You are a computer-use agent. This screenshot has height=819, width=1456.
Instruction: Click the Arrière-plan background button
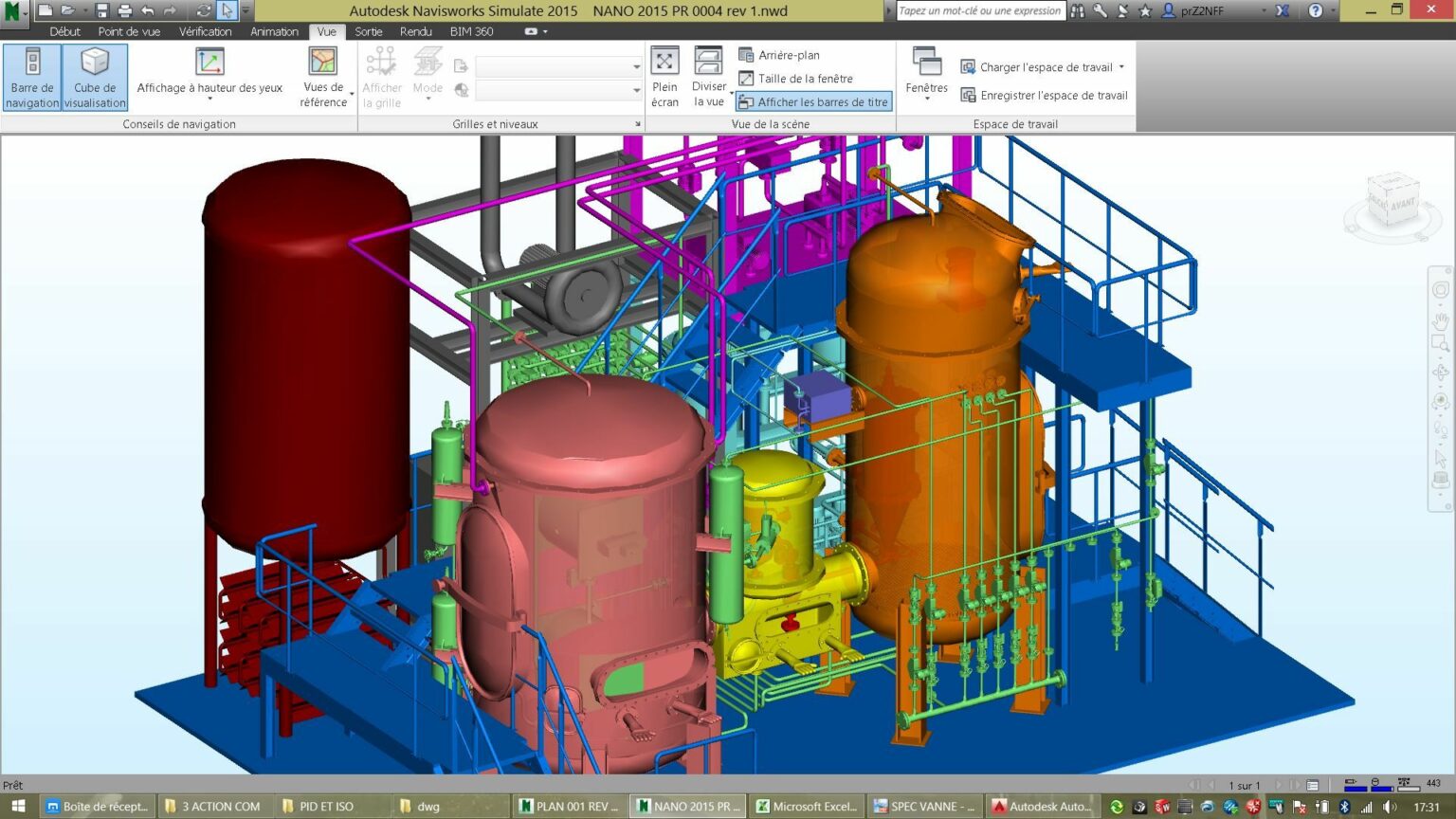(x=779, y=55)
